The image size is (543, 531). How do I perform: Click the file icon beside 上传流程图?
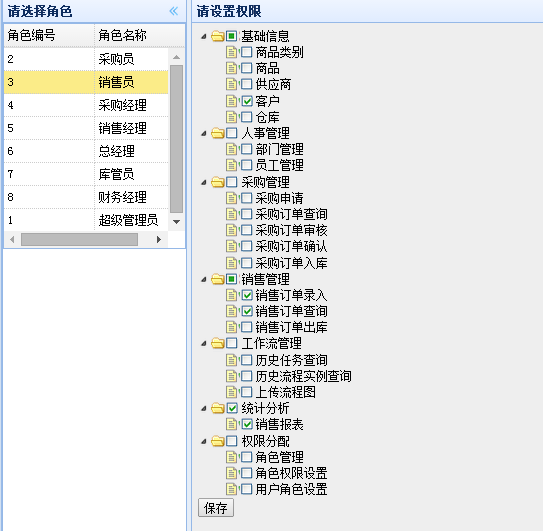[231, 392]
